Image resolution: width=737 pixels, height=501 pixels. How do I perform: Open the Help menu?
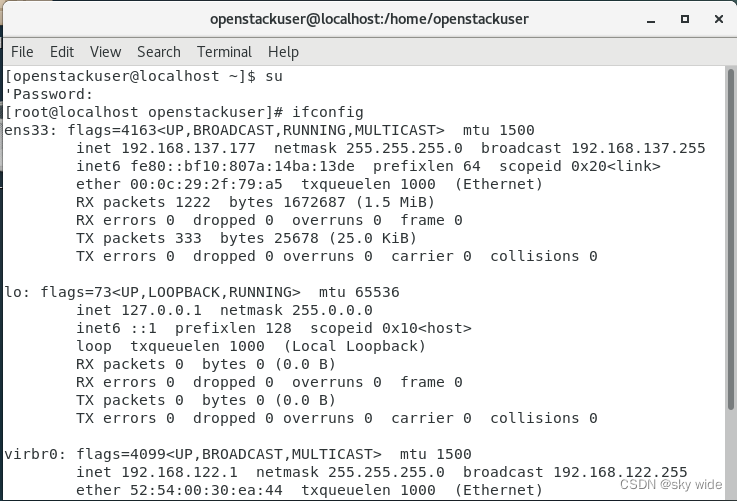[x=283, y=52]
